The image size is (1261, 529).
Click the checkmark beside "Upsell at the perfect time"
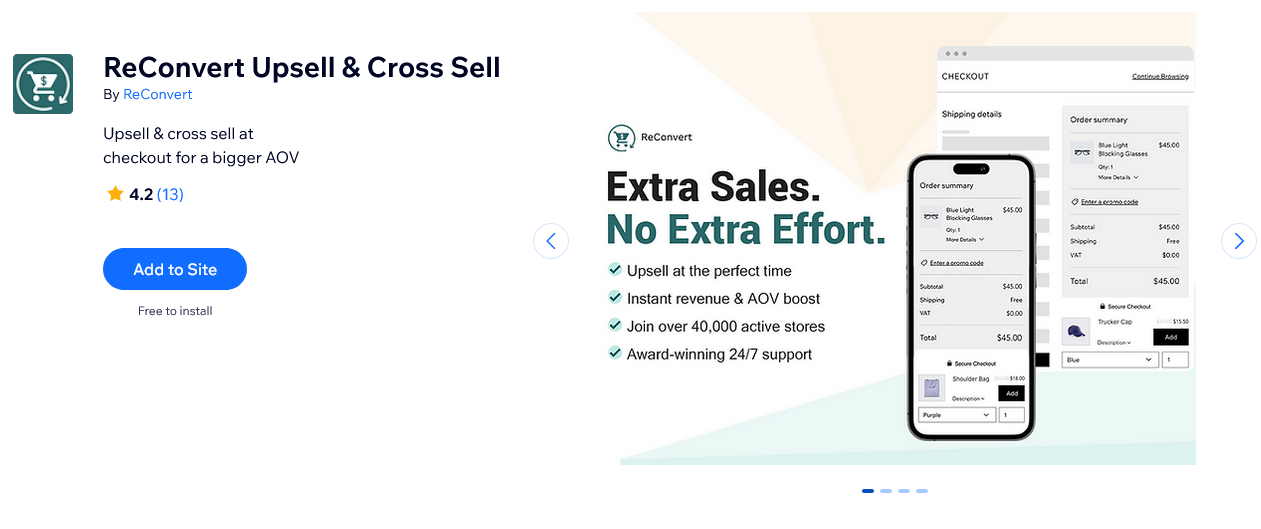click(615, 270)
